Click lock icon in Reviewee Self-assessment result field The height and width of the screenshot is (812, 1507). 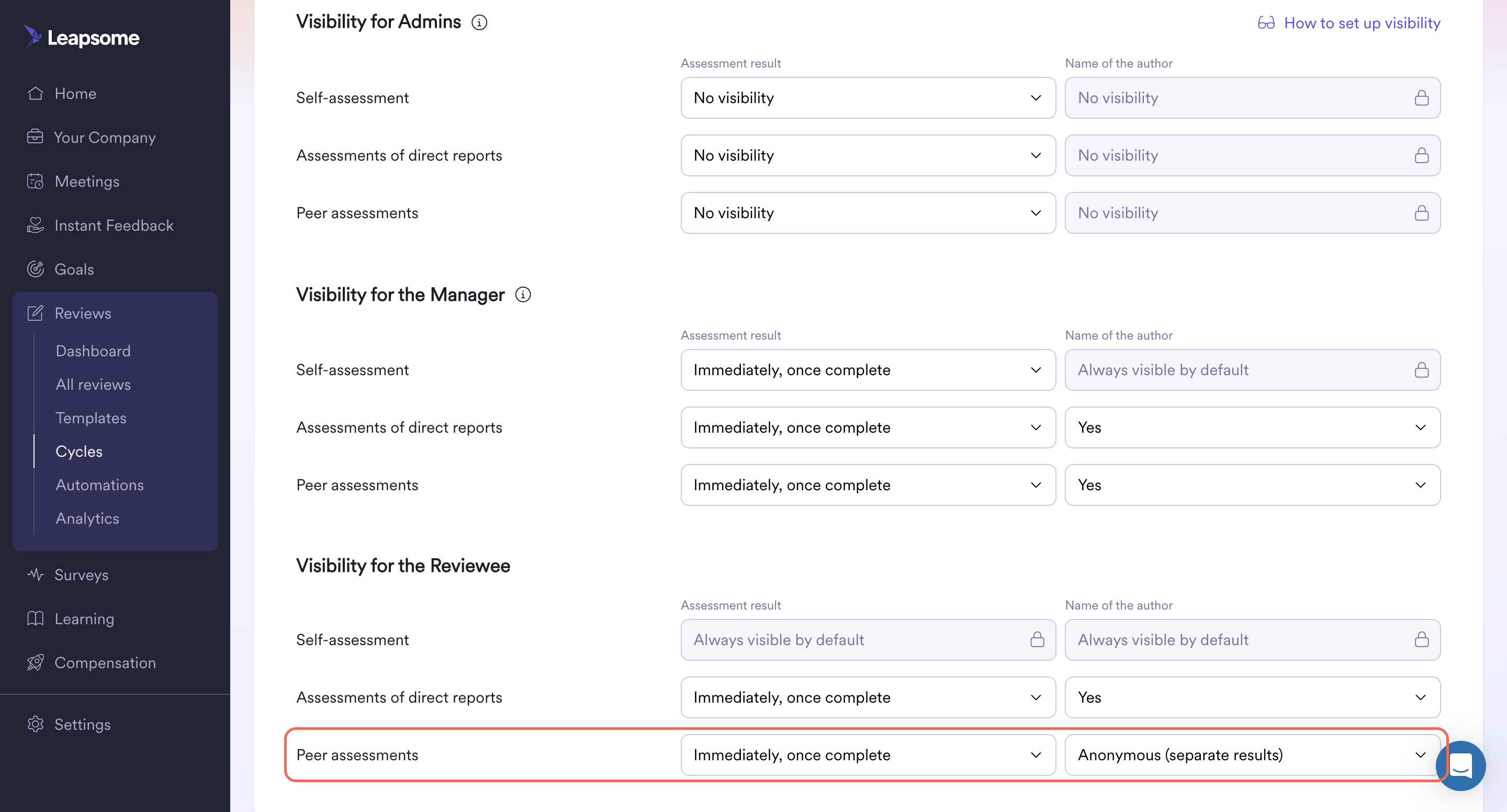point(1037,639)
